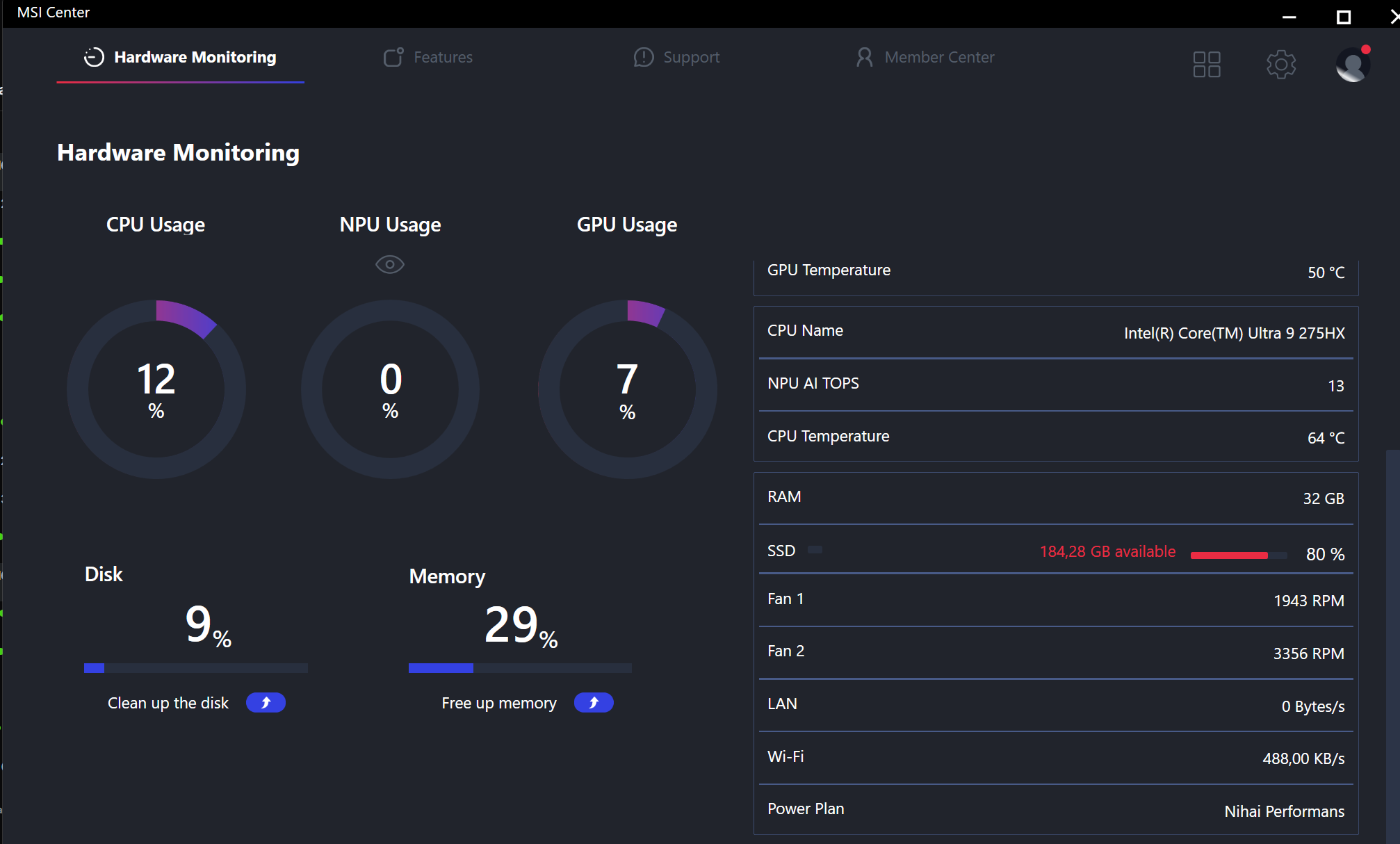
Task: Click the Hardware Monitoring gauge icon
Action: tap(94, 57)
